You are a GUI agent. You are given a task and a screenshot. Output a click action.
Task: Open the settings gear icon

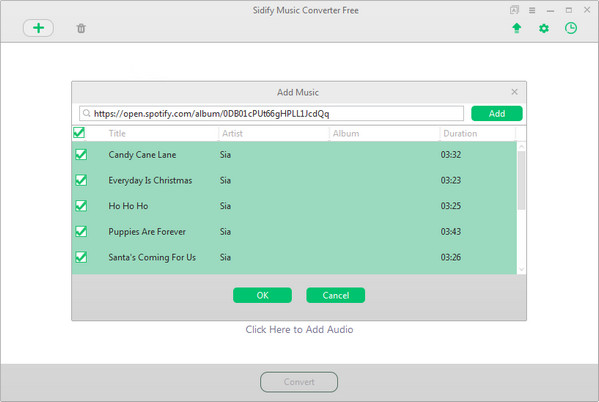[544, 28]
